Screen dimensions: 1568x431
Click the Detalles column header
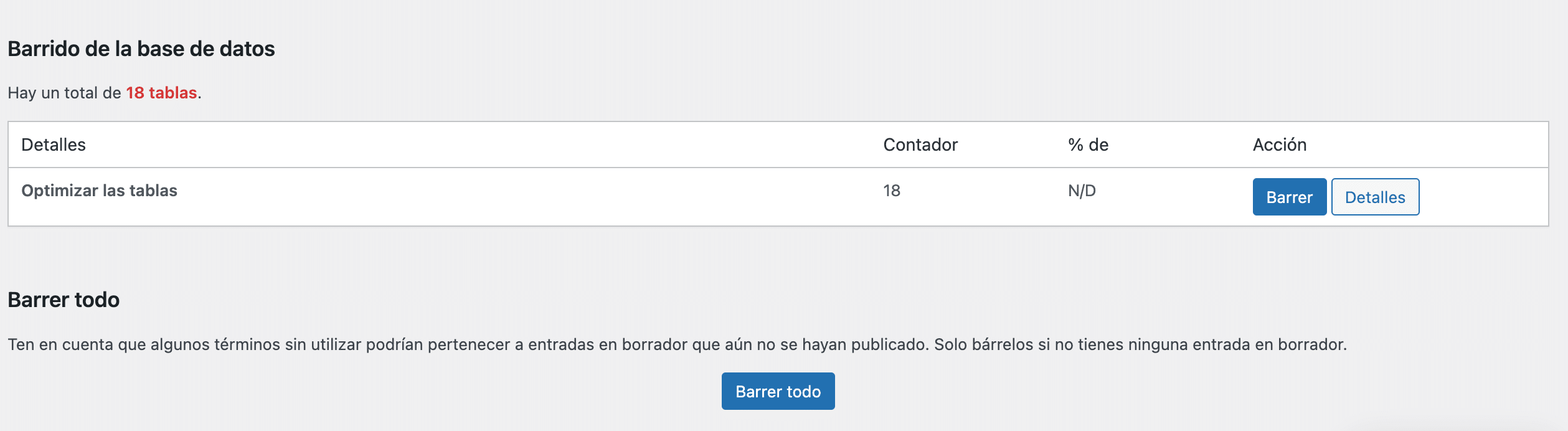coord(54,145)
